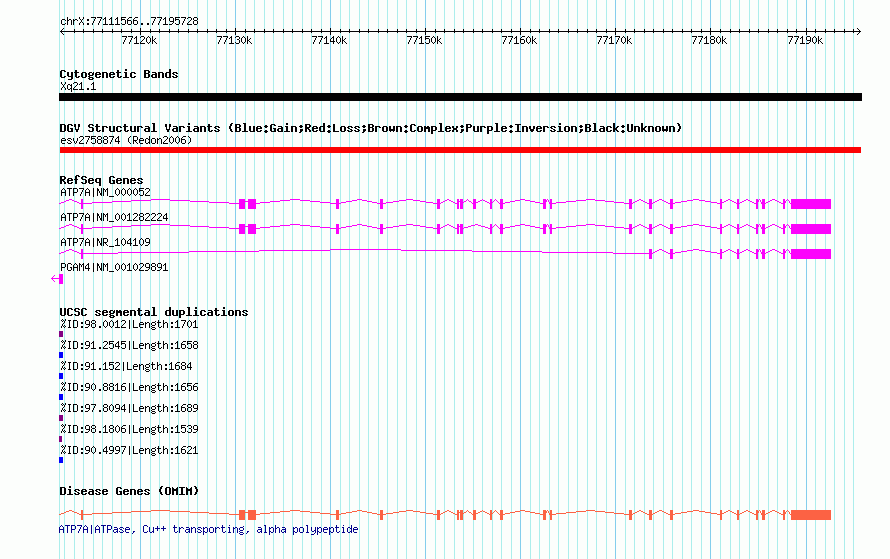Click the orange OMIM ATP7A terminal exon block
This screenshot has height=559, width=890.
pyautogui.click(x=811, y=515)
